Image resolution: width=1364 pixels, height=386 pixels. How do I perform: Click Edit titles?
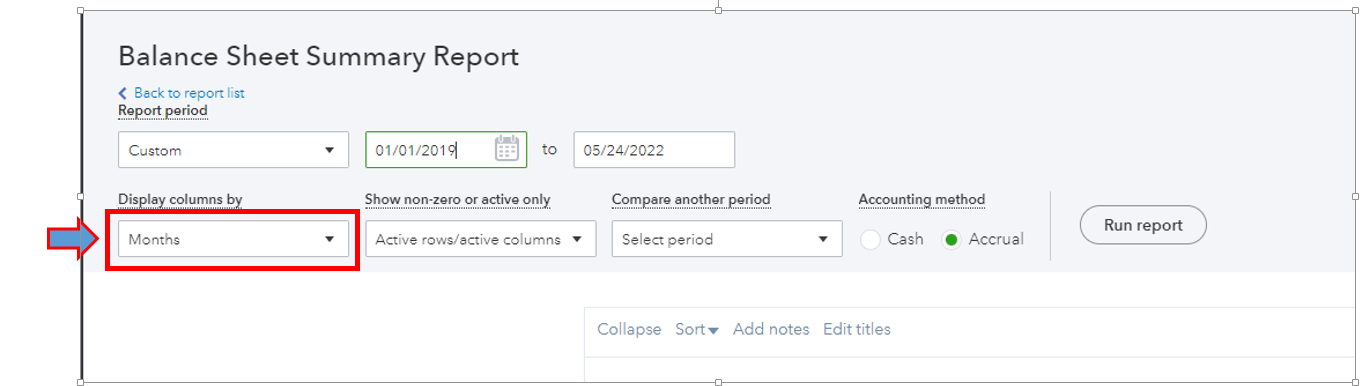(x=857, y=329)
